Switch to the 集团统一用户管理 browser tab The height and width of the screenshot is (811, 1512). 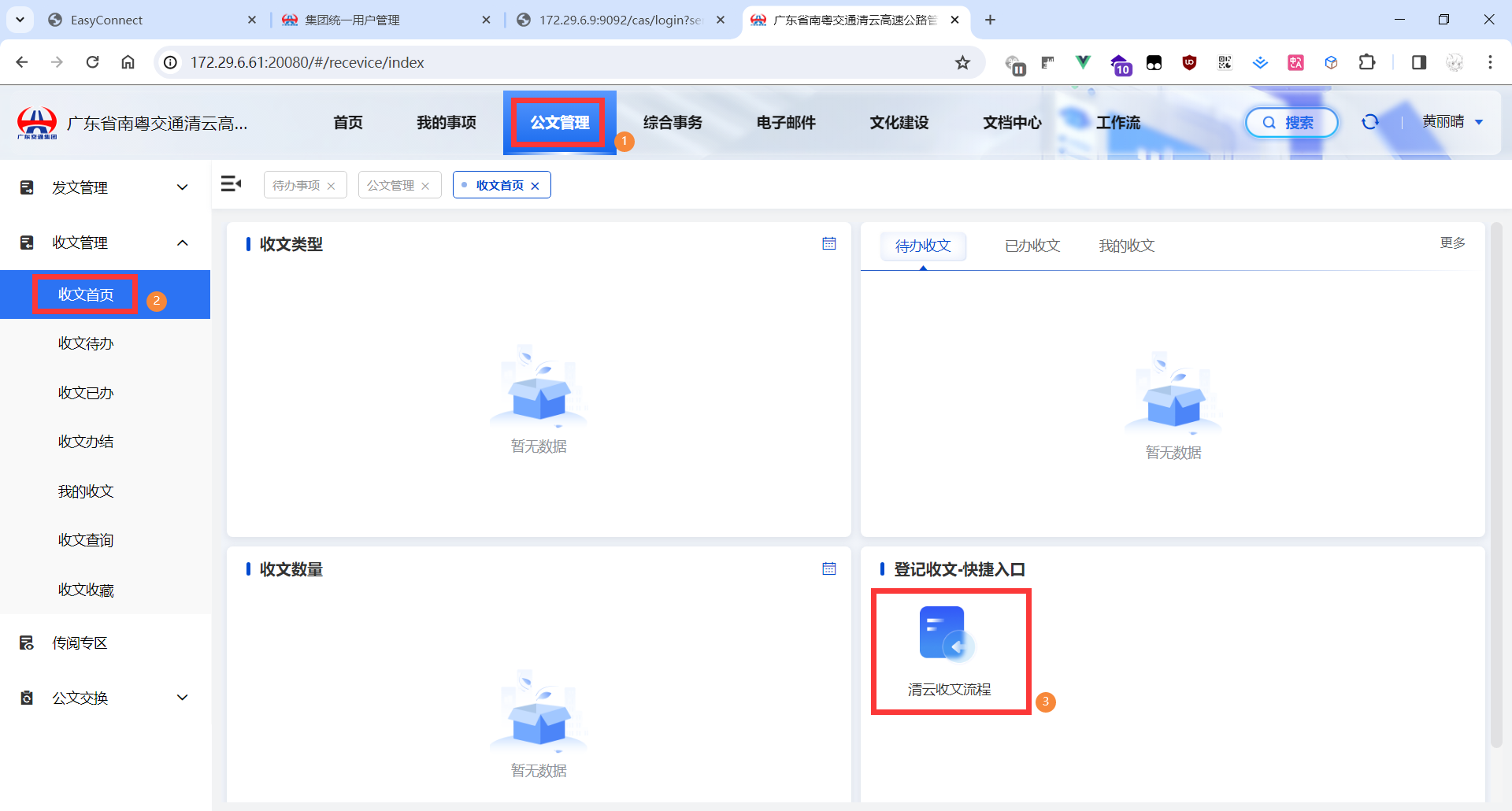tap(386, 20)
